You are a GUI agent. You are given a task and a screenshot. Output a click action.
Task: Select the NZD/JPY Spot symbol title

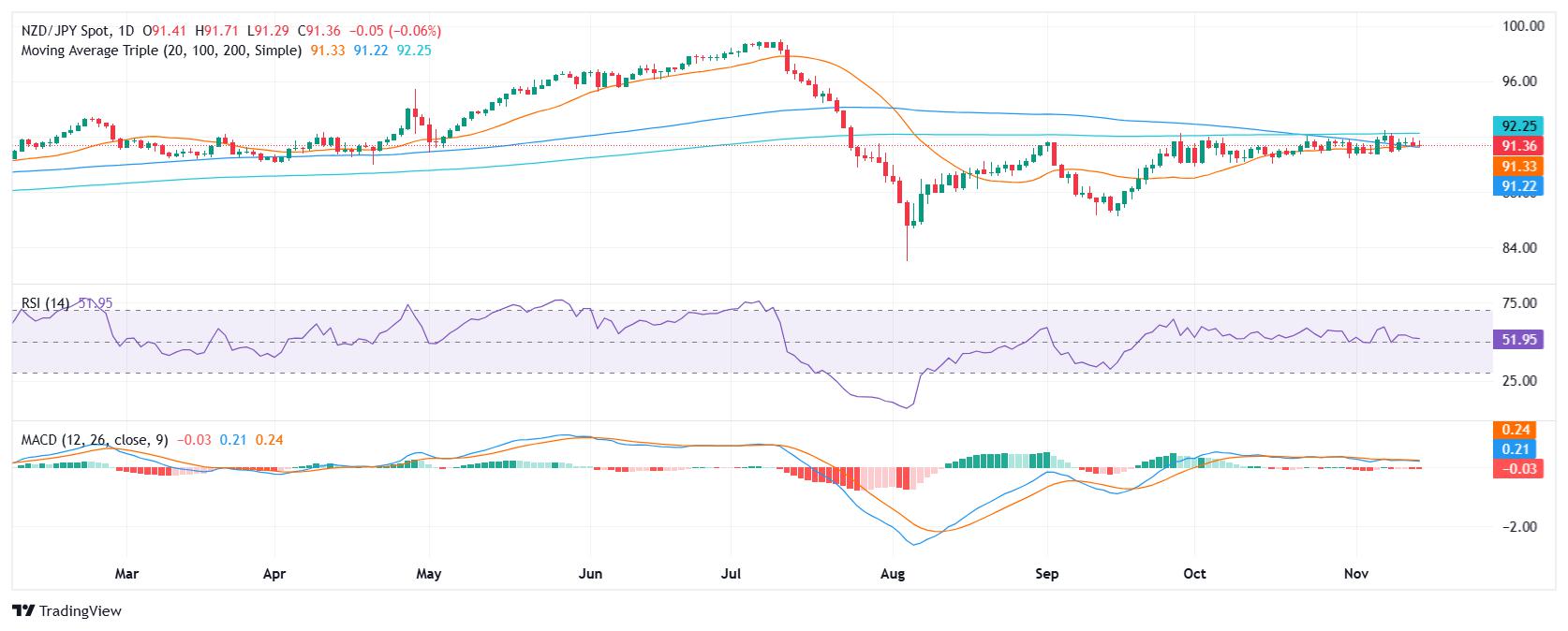tap(69, 31)
